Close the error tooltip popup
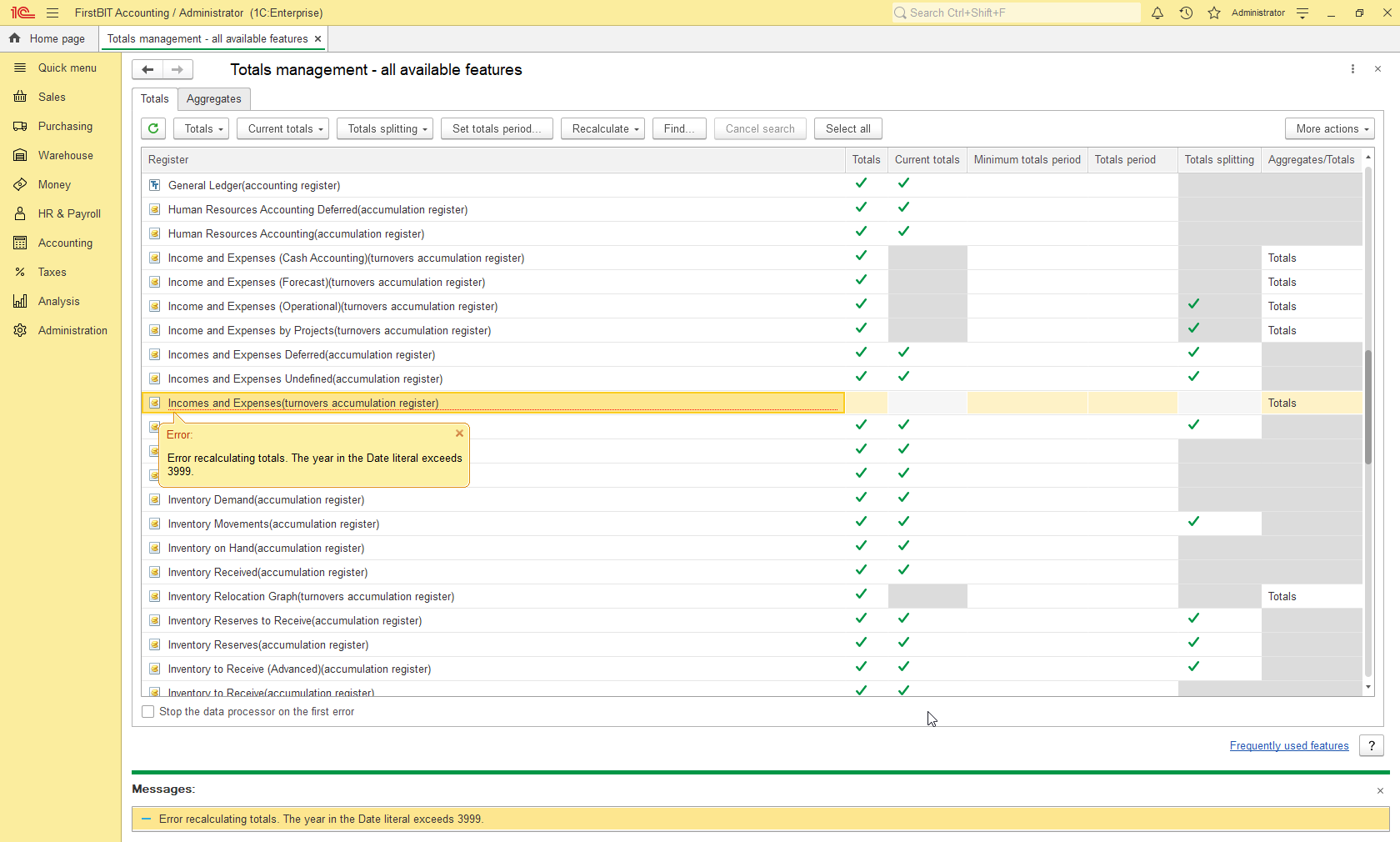The height and width of the screenshot is (842, 1400). tap(459, 434)
